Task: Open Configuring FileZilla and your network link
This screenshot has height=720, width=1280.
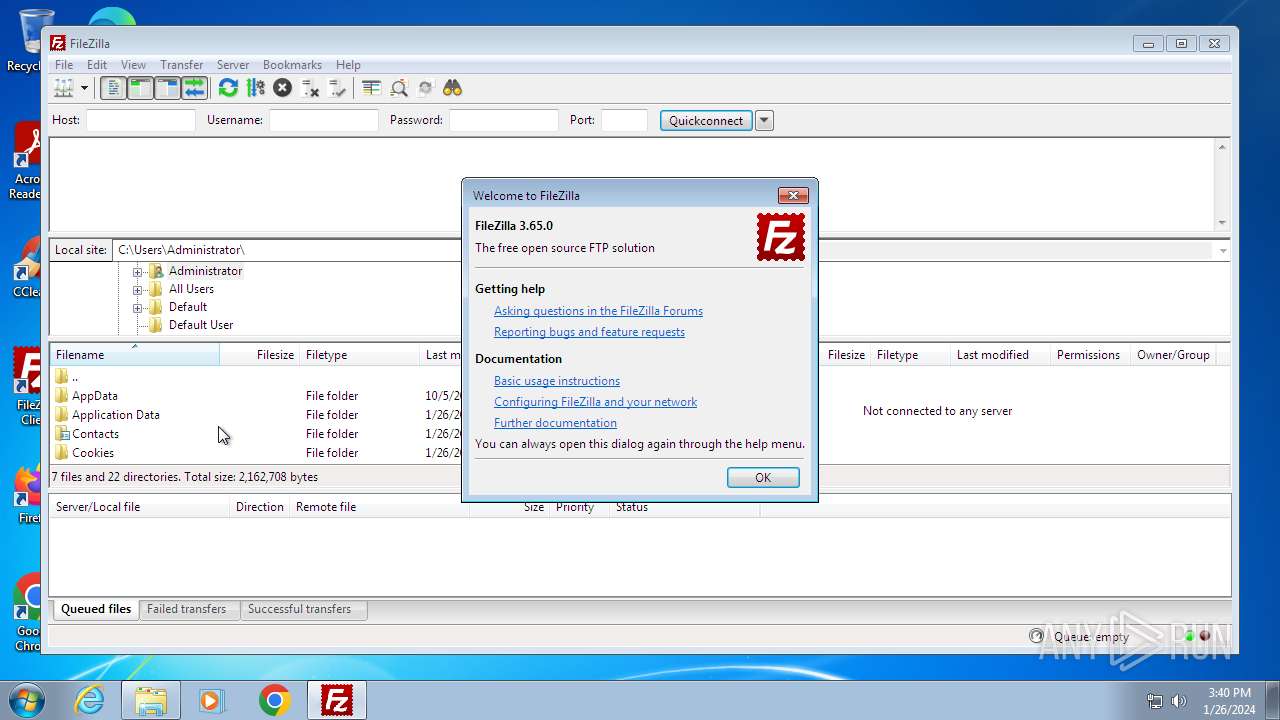Action: pos(595,402)
